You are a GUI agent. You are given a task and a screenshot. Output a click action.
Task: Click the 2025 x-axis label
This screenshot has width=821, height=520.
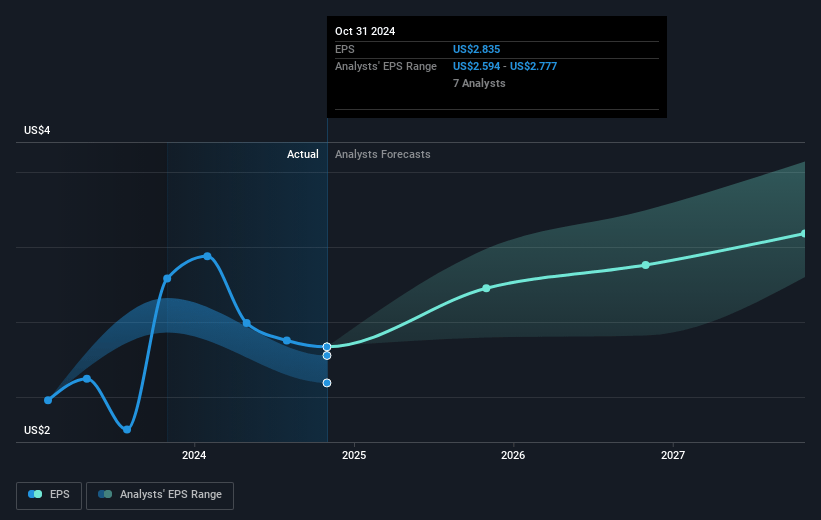pos(354,455)
